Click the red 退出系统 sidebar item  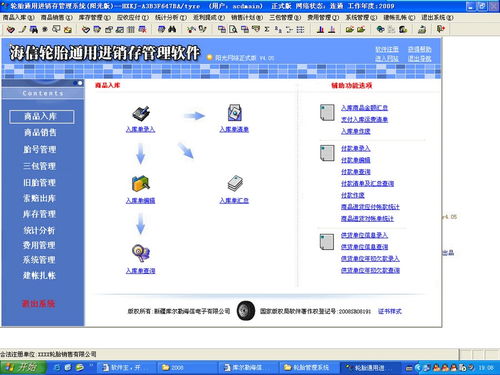pos(38,304)
